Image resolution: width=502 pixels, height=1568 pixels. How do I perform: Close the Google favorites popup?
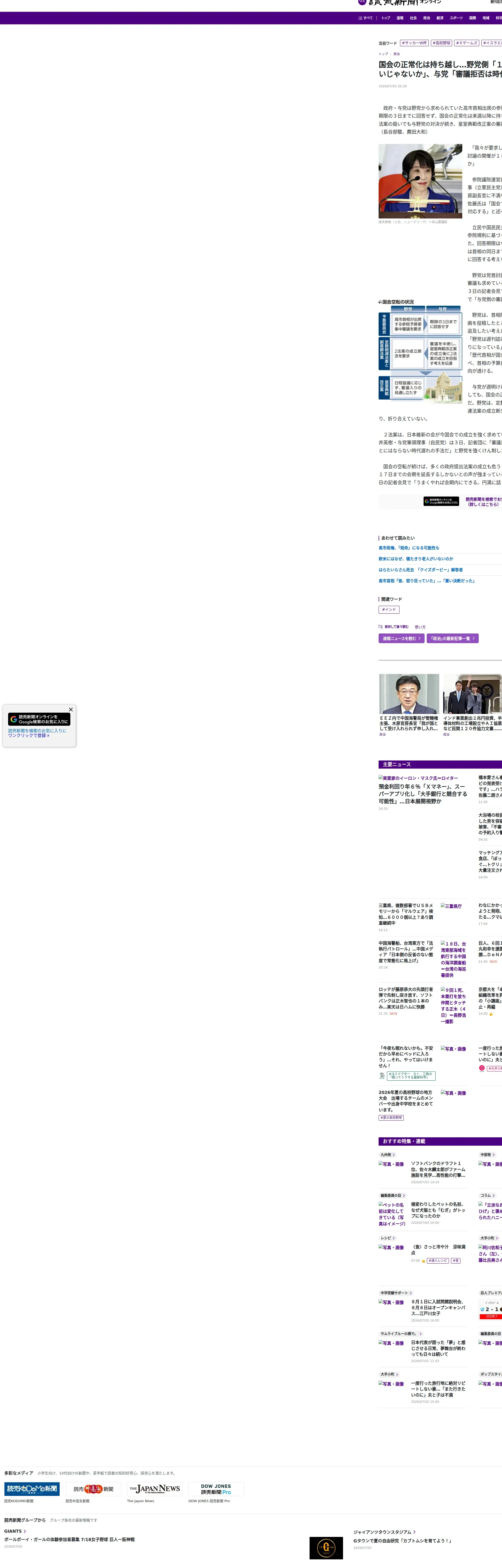coord(71,709)
